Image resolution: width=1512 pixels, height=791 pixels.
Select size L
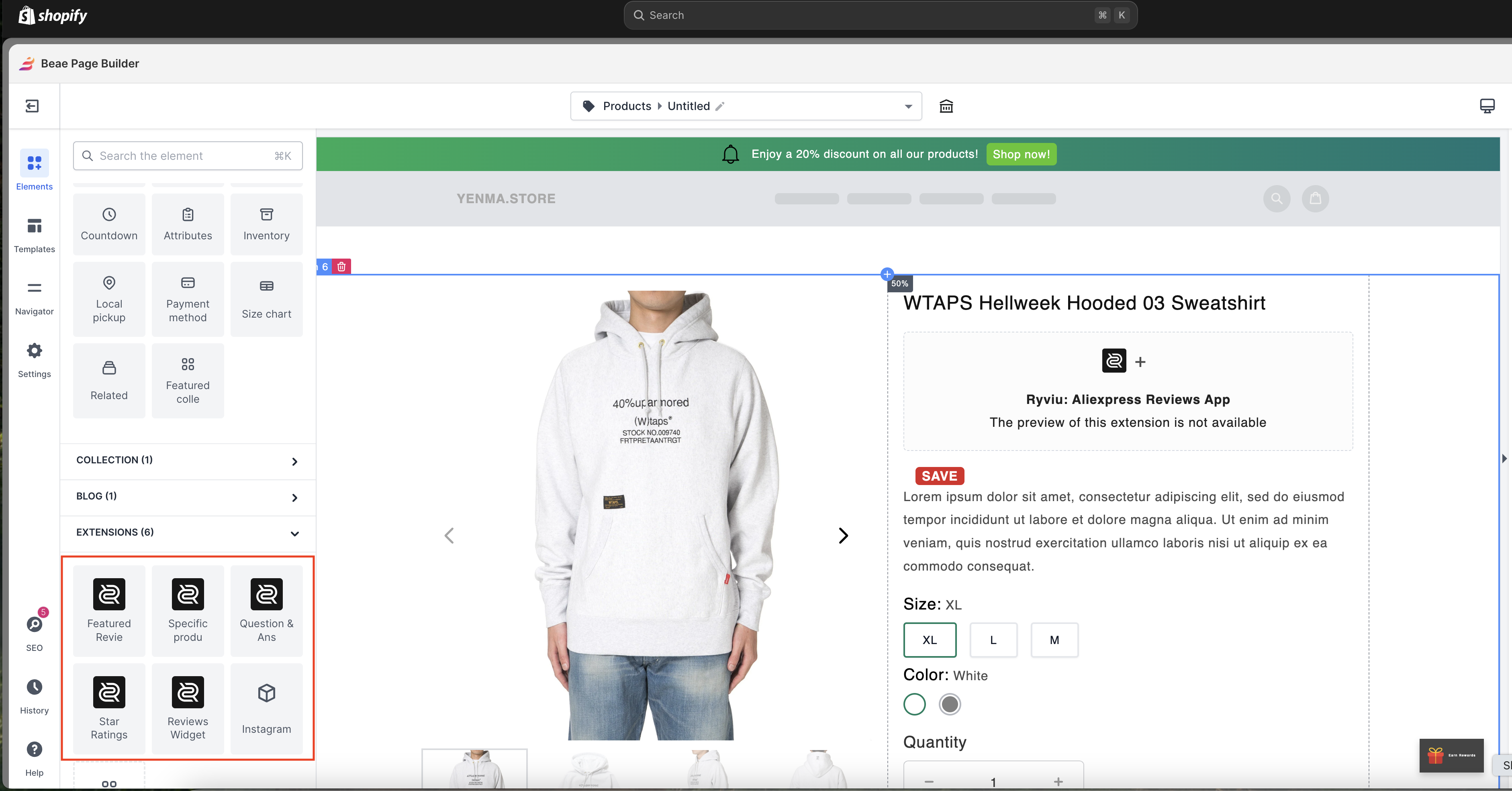[993, 640]
